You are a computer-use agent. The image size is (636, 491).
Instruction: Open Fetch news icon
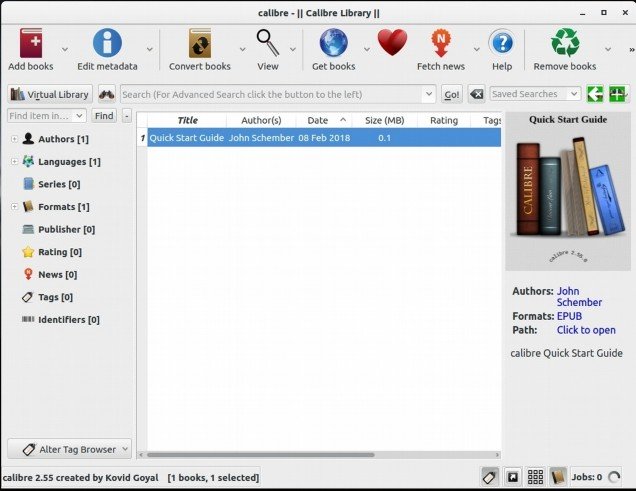(441, 43)
